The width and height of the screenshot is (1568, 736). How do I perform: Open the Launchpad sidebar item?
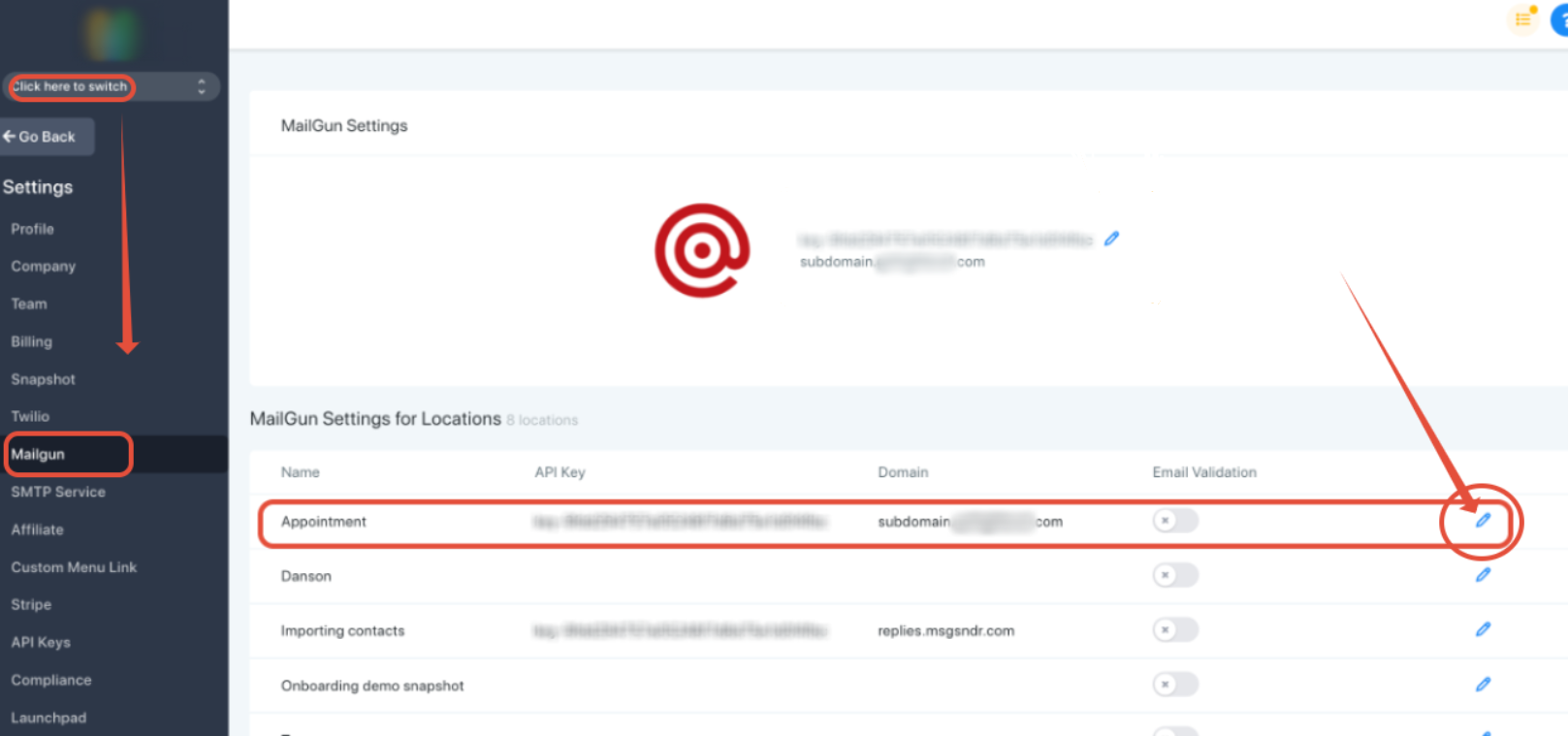coord(48,718)
